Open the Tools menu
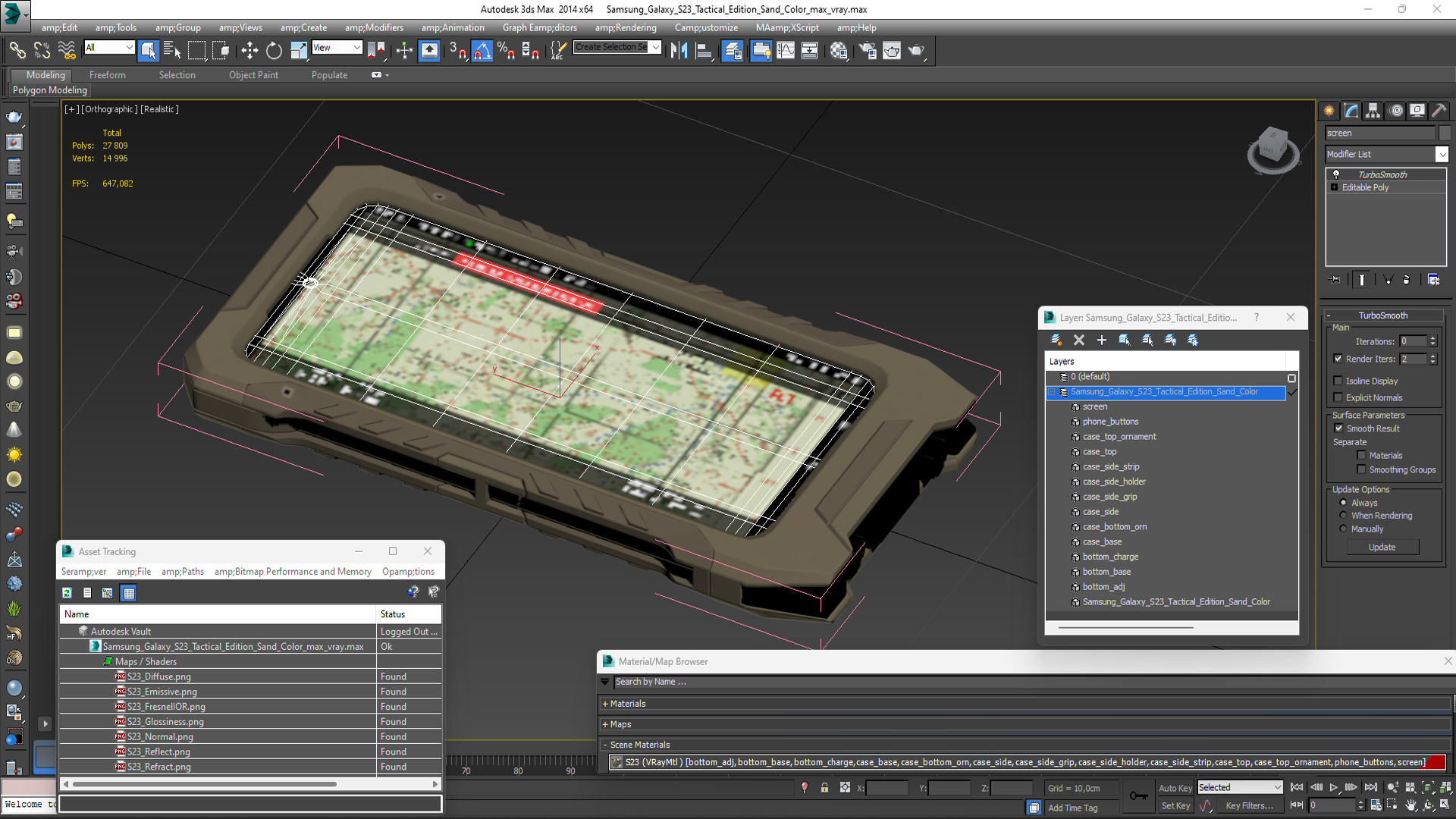Image resolution: width=1456 pixels, height=819 pixels. (x=115, y=27)
